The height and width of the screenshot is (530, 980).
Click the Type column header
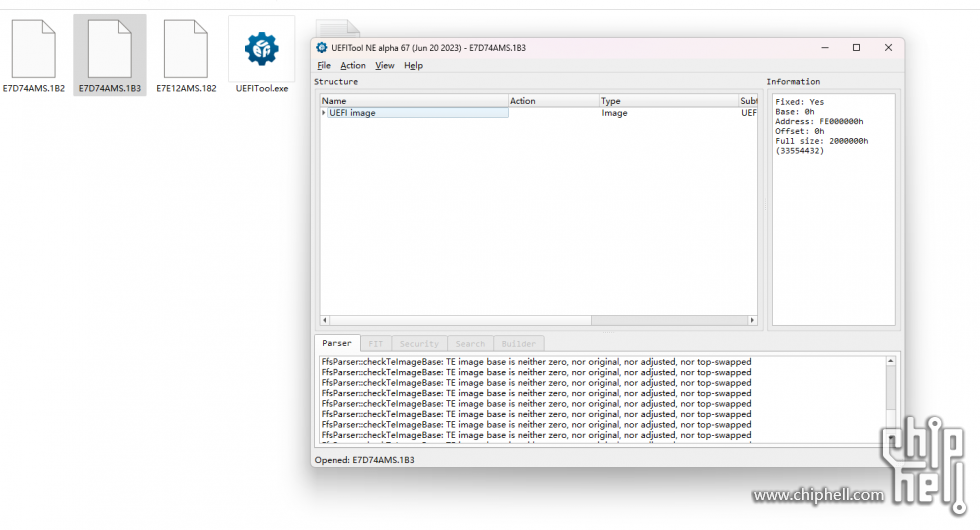[669, 101]
